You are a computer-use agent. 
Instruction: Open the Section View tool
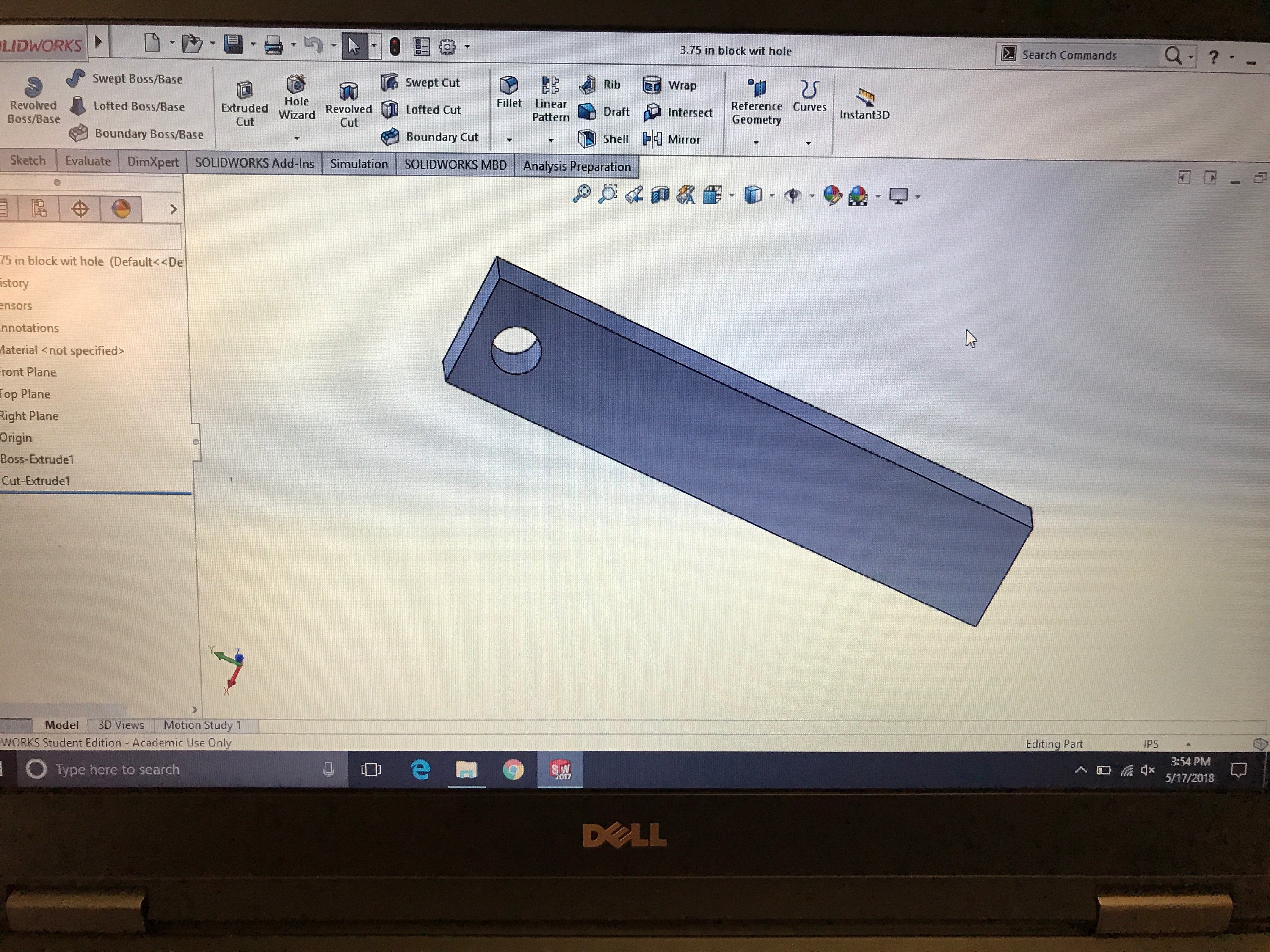pyautogui.click(x=660, y=195)
